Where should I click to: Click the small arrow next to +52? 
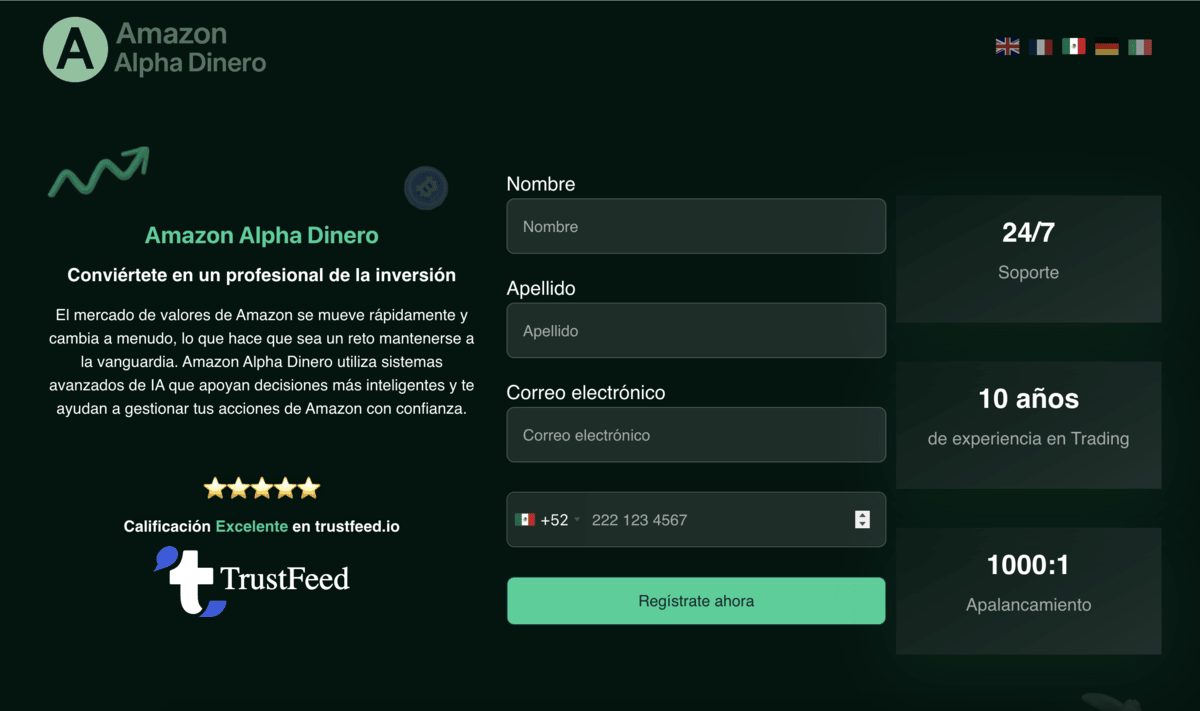pyautogui.click(x=577, y=520)
